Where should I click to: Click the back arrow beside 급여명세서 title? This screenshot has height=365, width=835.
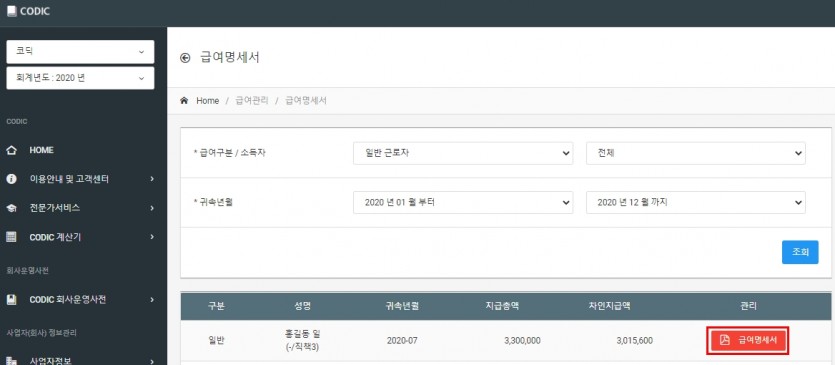point(185,58)
